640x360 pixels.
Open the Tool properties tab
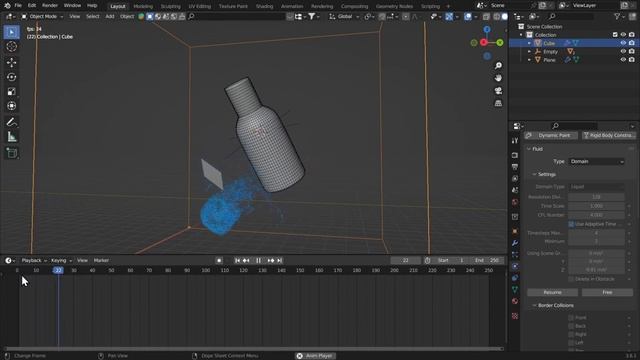[x=515, y=141]
